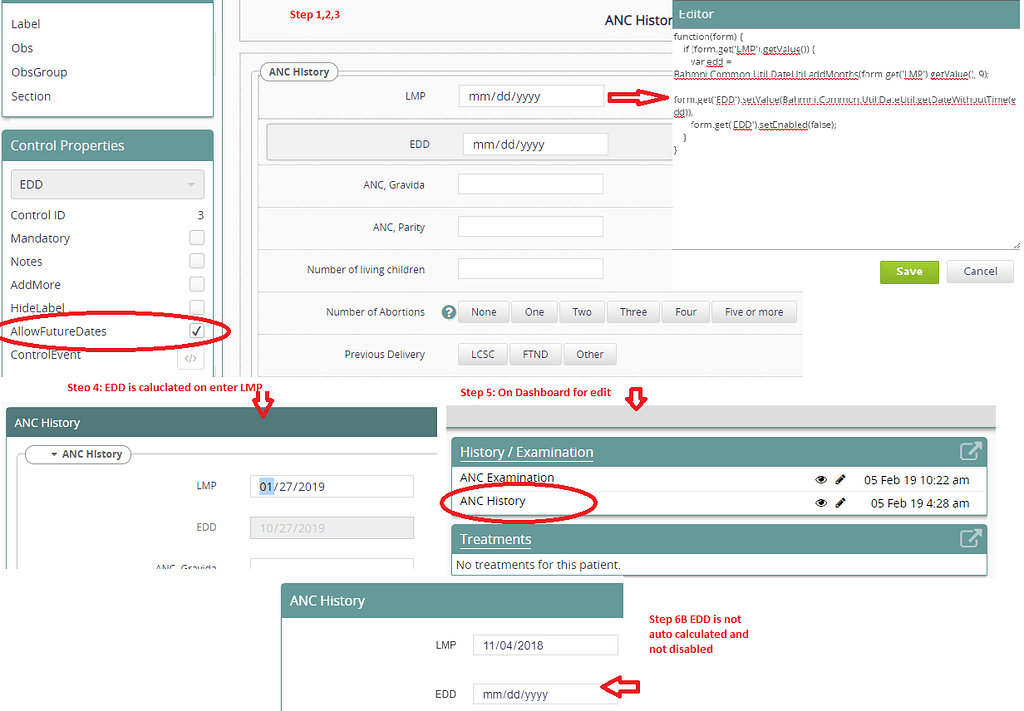Select the Obs control type
This screenshot has width=1024, height=711.
pos(24,47)
